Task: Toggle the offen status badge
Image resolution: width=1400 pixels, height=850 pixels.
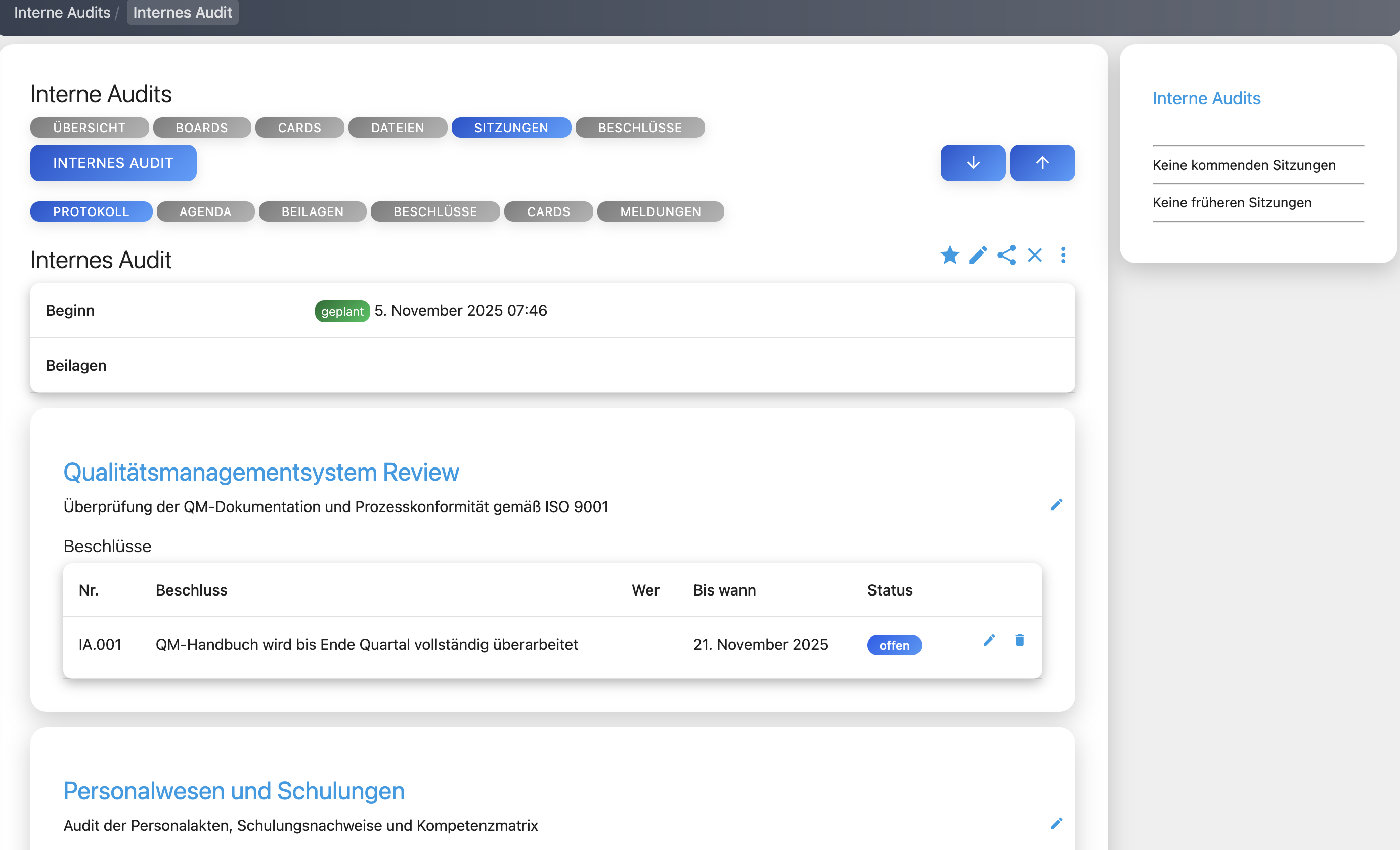Action: pyautogui.click(x=894, y=645)
